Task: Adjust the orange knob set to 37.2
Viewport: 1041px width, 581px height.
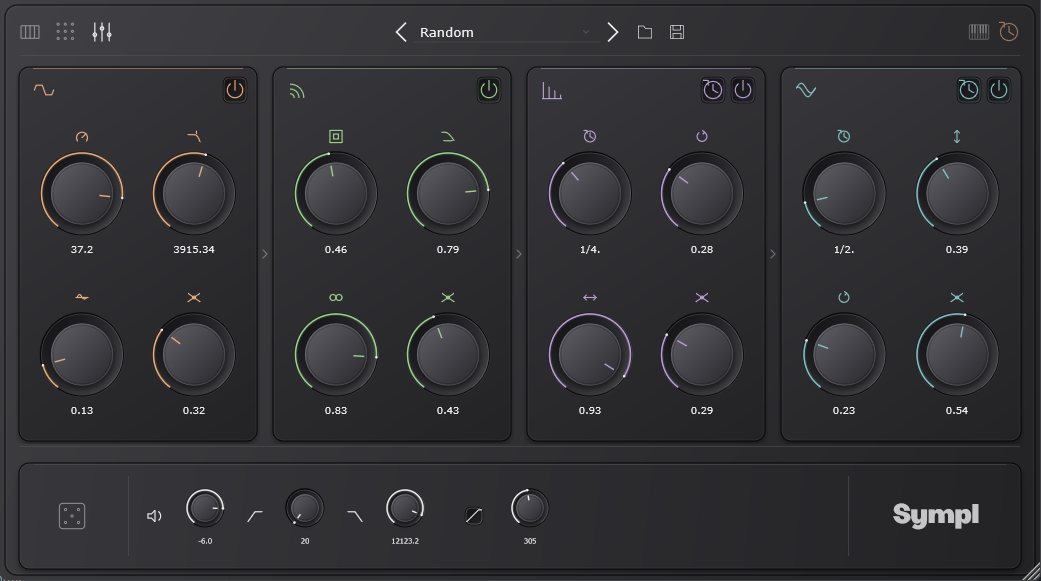Action: pyautogui.click(x=82, y=194)
